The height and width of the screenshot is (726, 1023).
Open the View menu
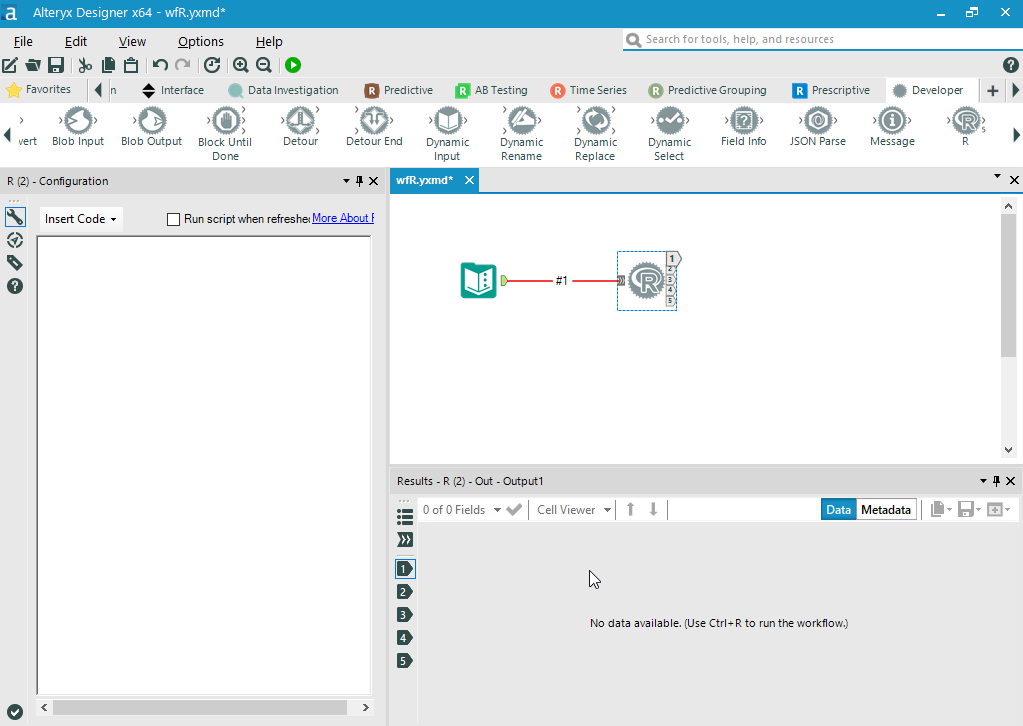pos(132,42)
